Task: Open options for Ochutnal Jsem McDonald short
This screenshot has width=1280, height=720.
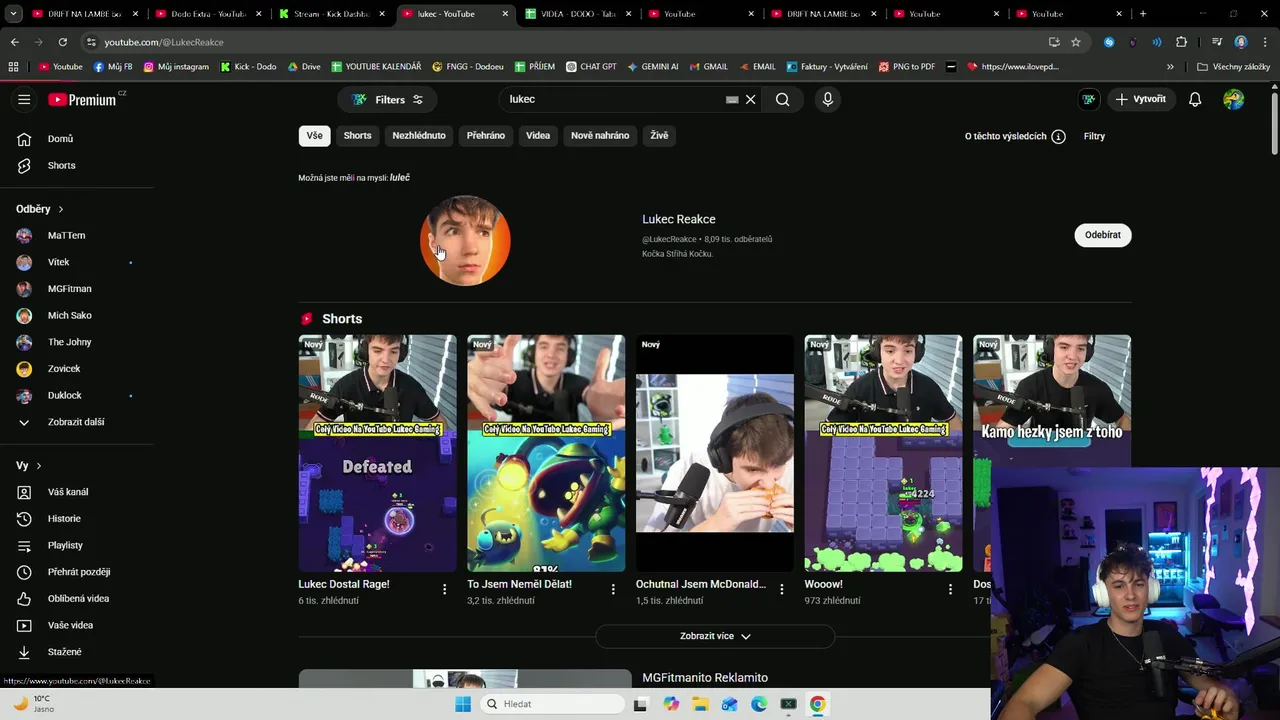Action: (782, 589)
